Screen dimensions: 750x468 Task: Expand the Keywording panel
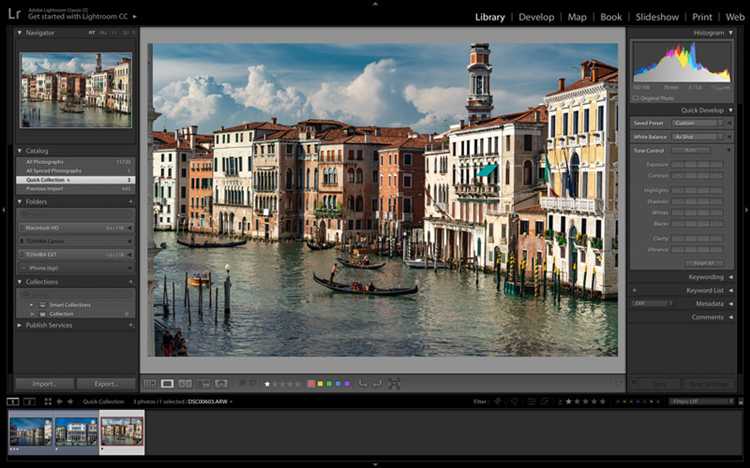(x=731, y=277)
